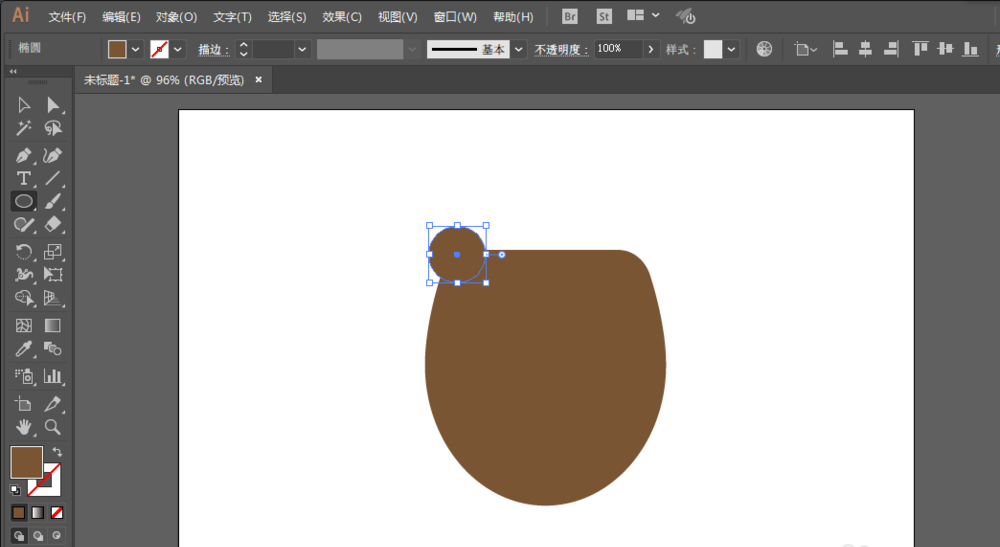
Task: Open the fill color dropdown in control bar
Action: coord(135,49)
